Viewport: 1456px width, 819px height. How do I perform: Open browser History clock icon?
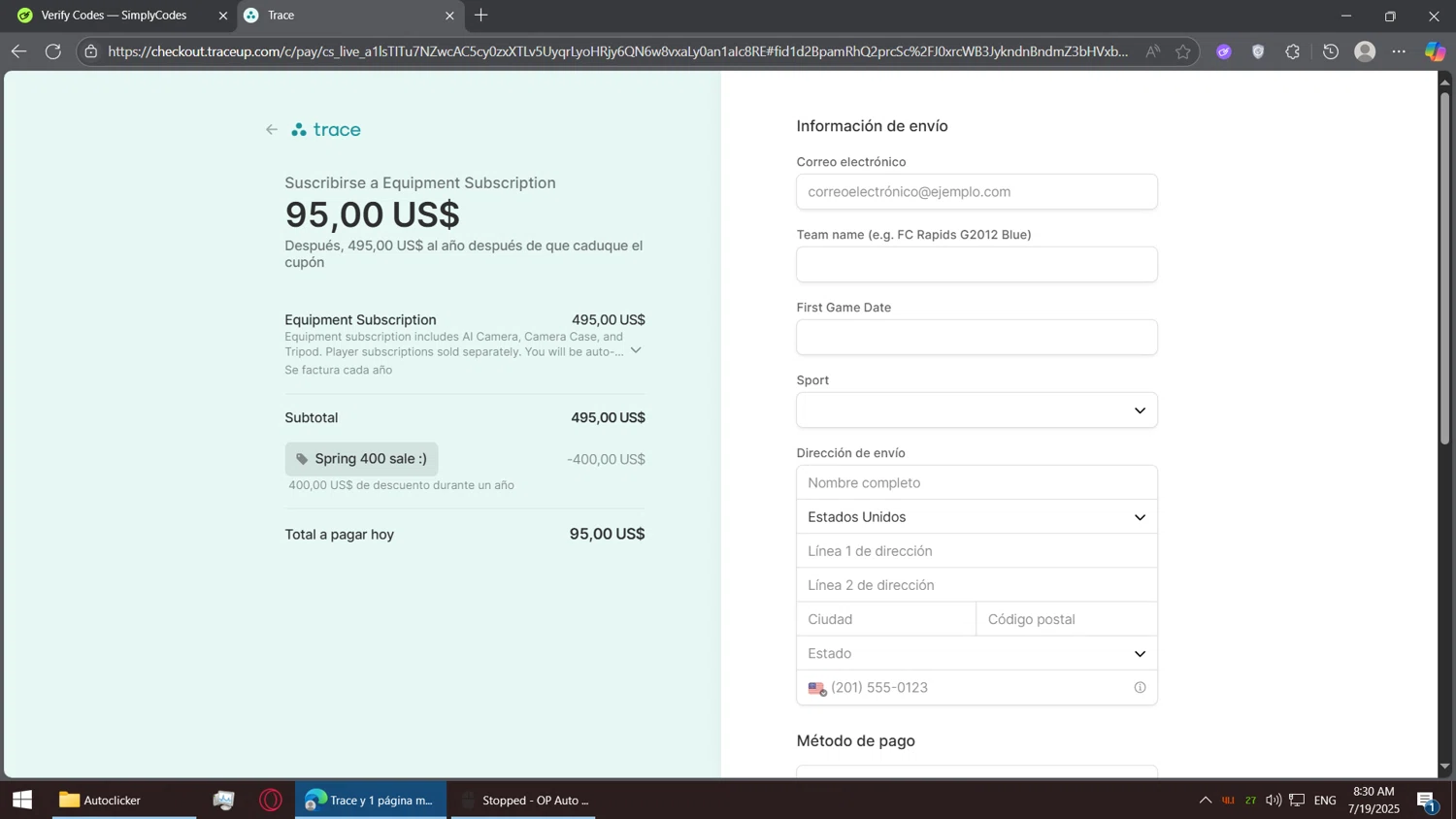(1331, 51)
